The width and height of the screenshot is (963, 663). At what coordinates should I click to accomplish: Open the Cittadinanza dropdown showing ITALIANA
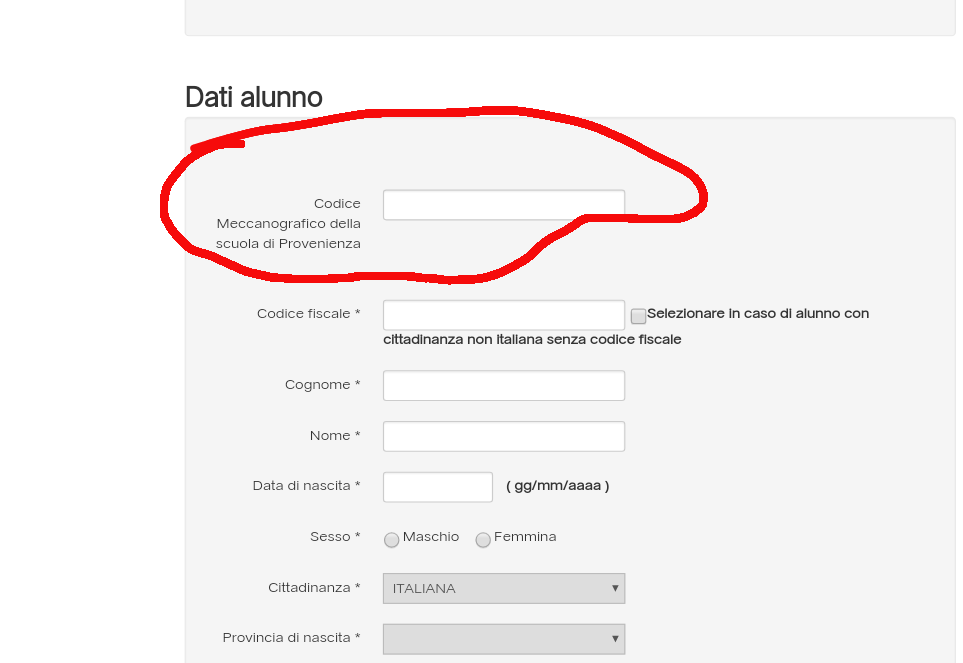[x=503, y=589]
